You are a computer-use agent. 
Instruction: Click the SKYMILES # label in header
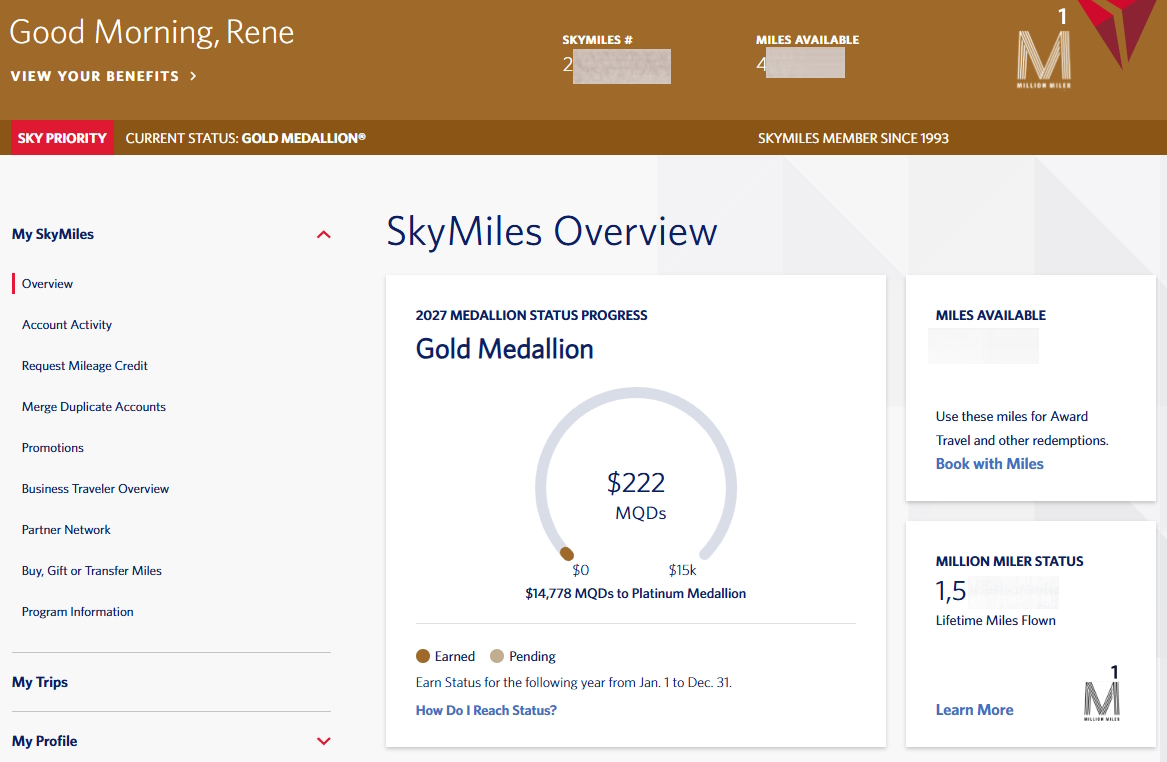pos(597,40)
